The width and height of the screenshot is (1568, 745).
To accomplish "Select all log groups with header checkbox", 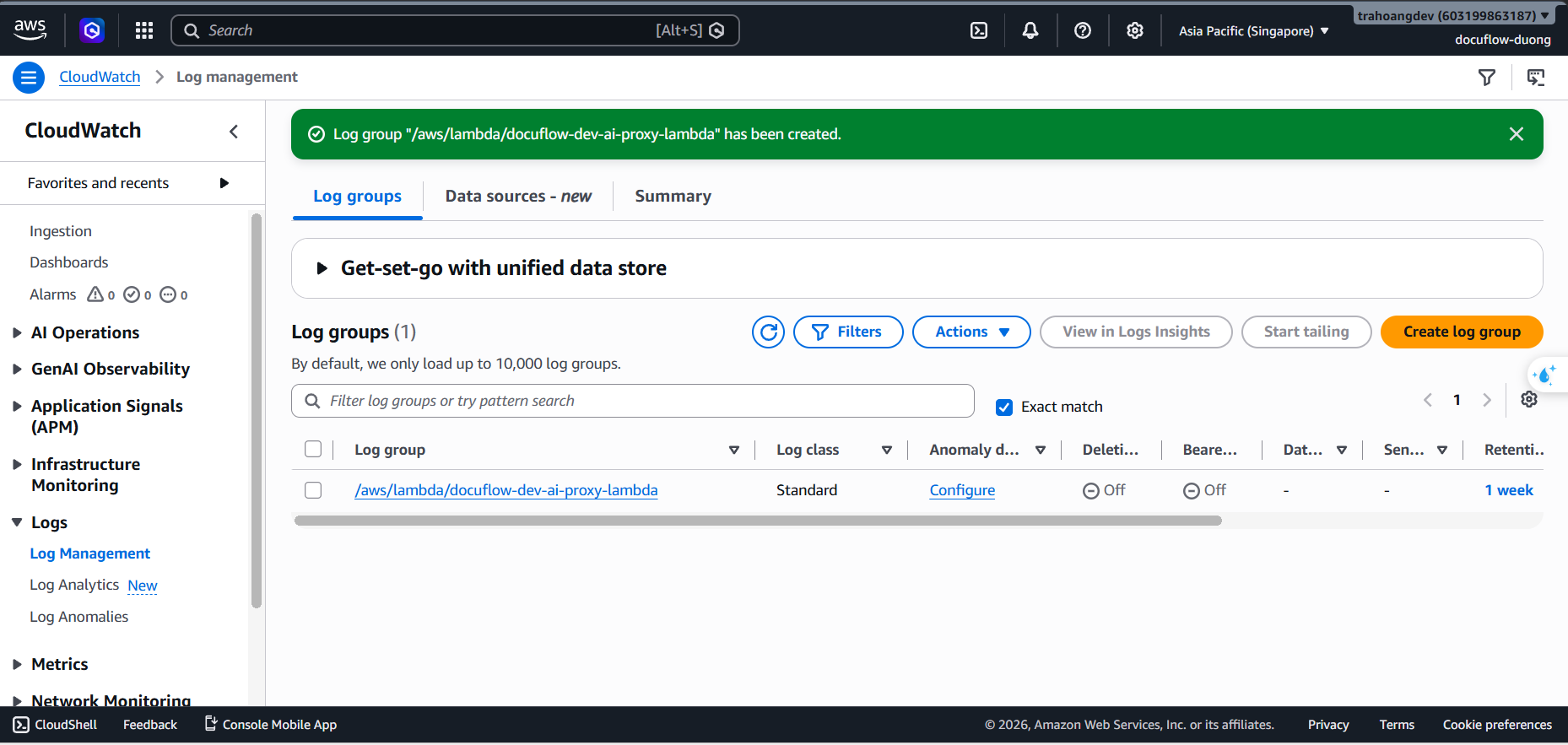I will (x=313, y=449).
